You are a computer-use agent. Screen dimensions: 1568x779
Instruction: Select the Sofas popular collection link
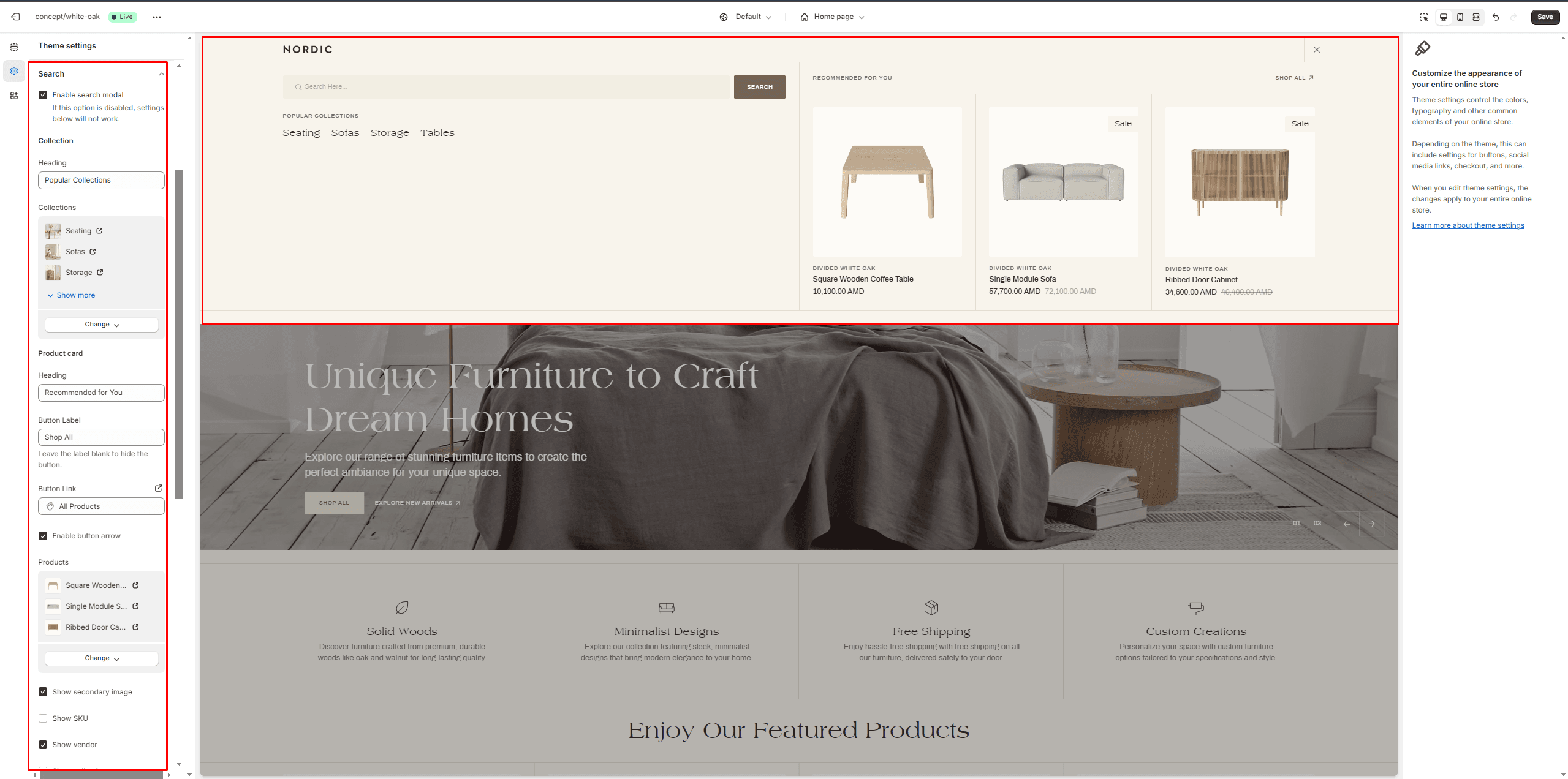pyautogui.click(x=345, y=133)
